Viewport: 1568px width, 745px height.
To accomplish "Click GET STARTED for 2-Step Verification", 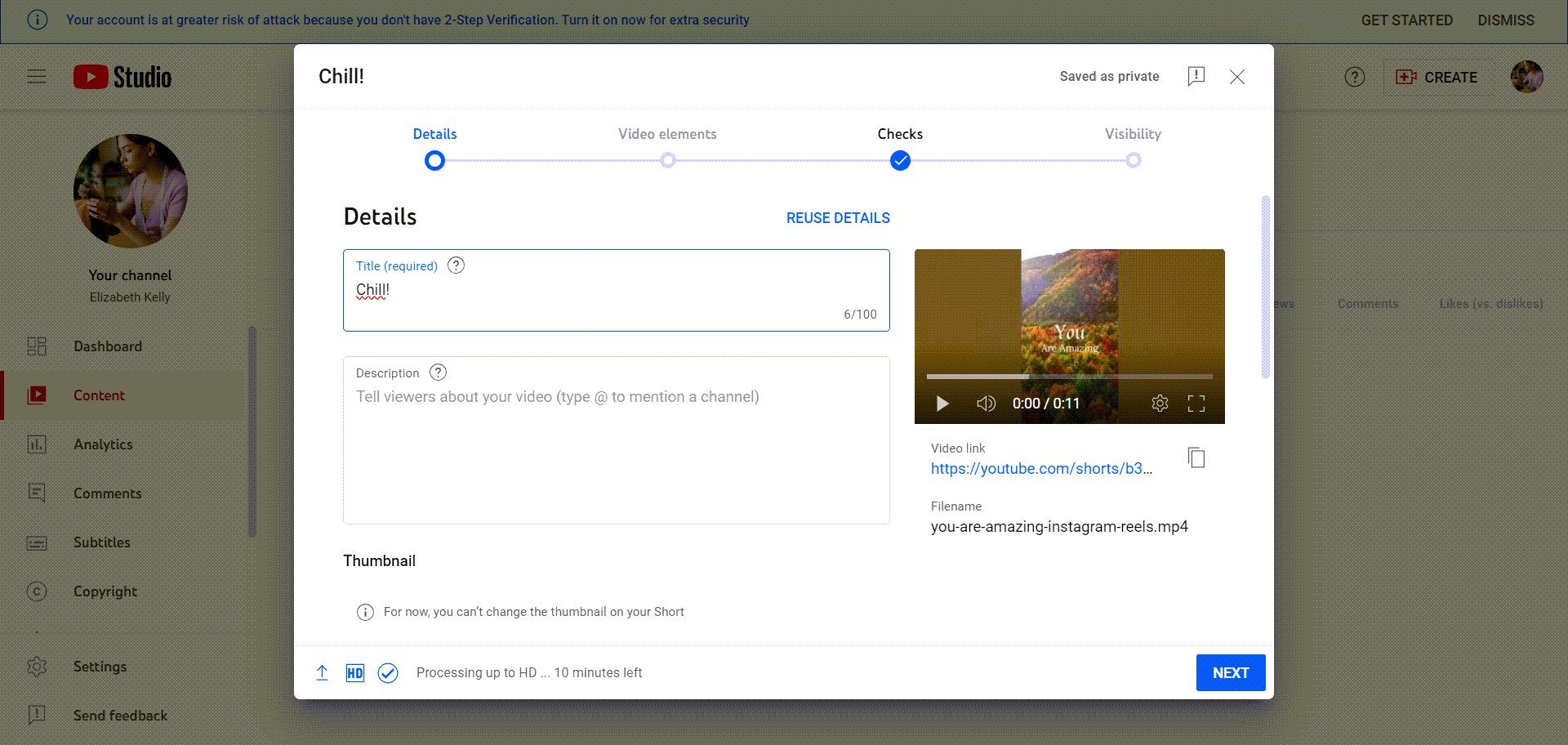I will [x=1406, y=20].
